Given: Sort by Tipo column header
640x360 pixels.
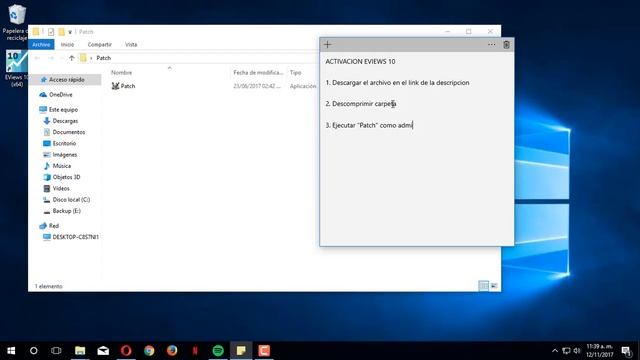Looking at the screenshot, I should coord(296,72).
